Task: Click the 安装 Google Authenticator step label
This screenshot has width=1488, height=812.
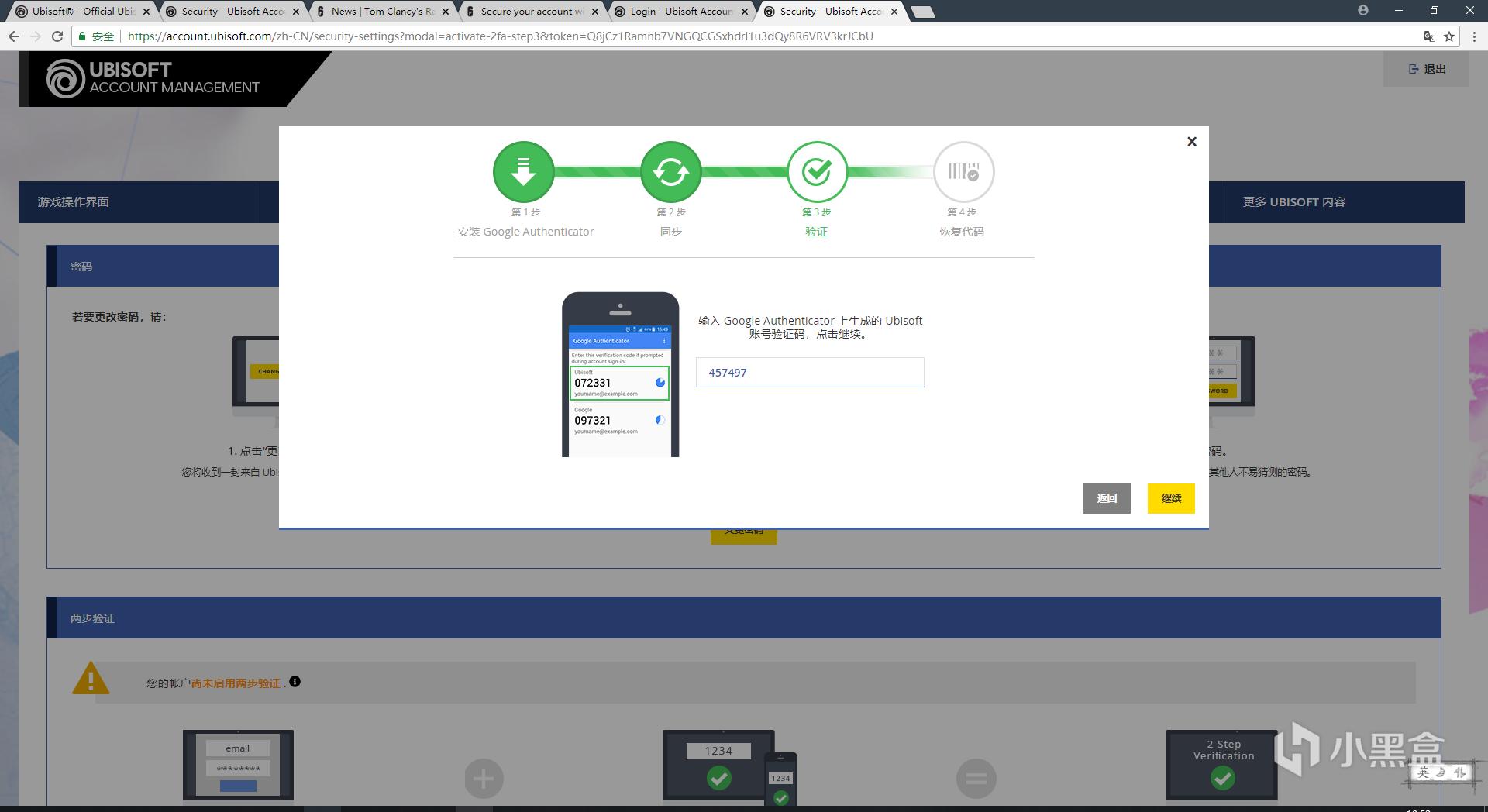Action: click(525, 232)
